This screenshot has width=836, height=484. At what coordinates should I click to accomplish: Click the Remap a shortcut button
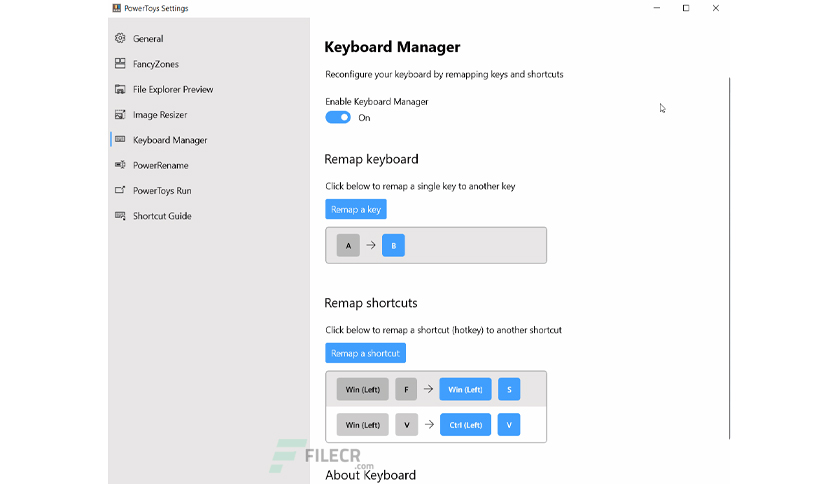(365, 353)
